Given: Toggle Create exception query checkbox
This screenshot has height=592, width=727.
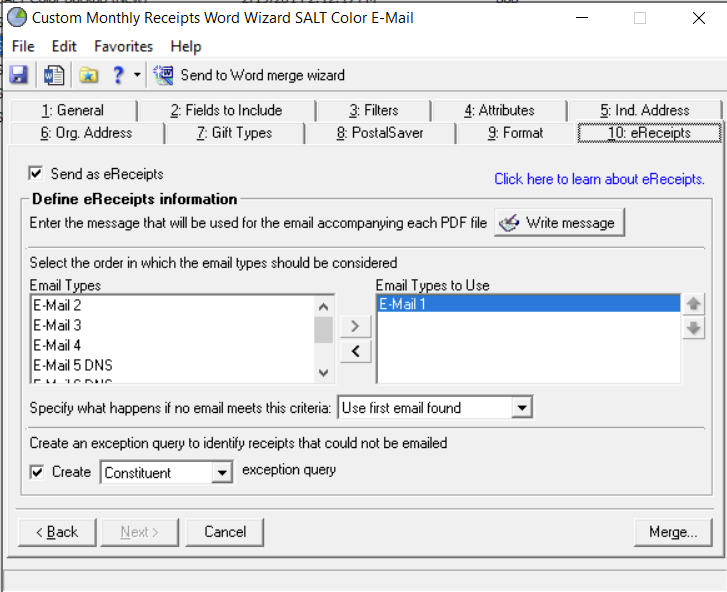Looking at the screenshot, I should pos(37,472).
